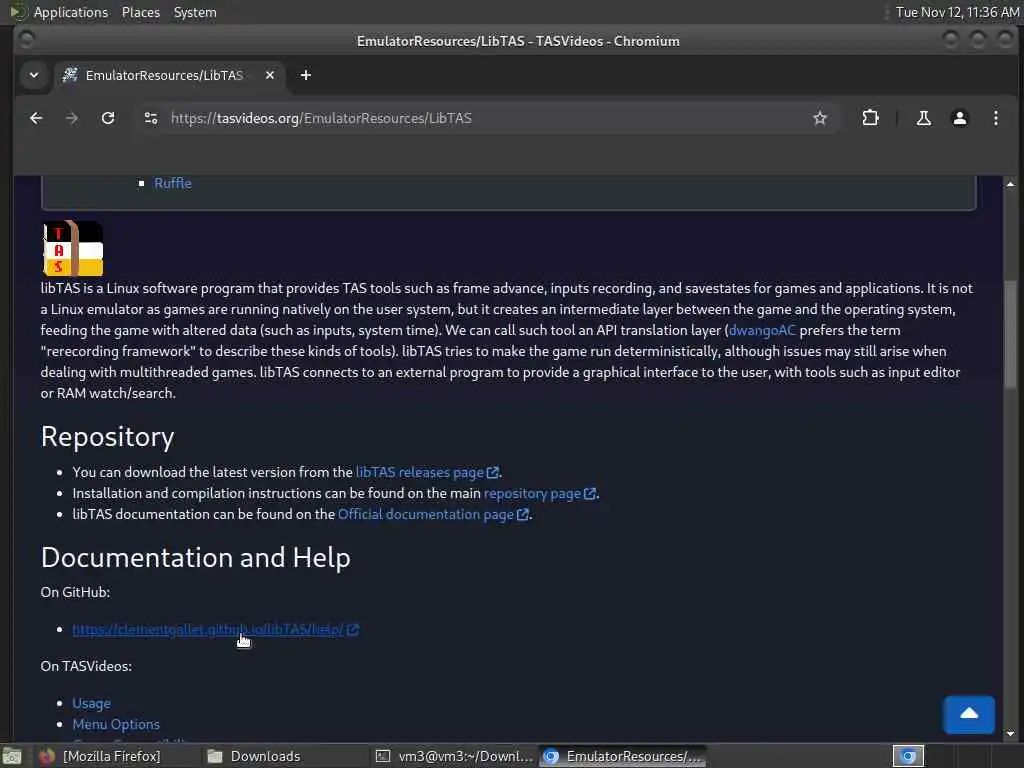The height and width of the screenshot is (768, 1024).
Task: Click the Repository heading
Action: click(x=108, y=436)
